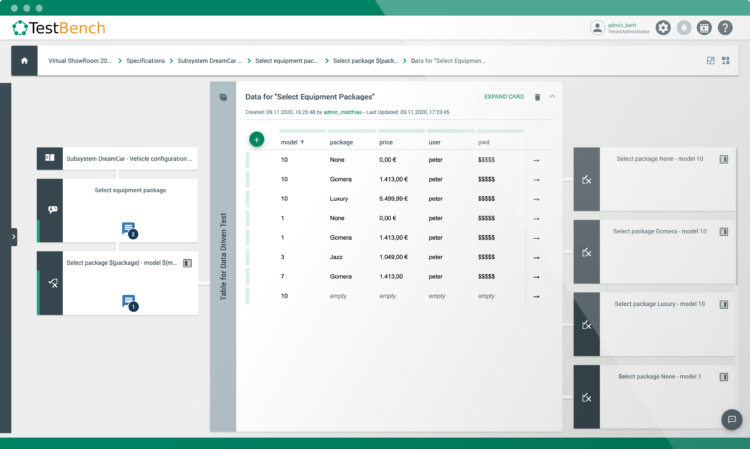This screenshot has height=449, width=750.
Task: Open comments icon on Select equipment package card
Action: pyautogui.click(x=130, y=230)
